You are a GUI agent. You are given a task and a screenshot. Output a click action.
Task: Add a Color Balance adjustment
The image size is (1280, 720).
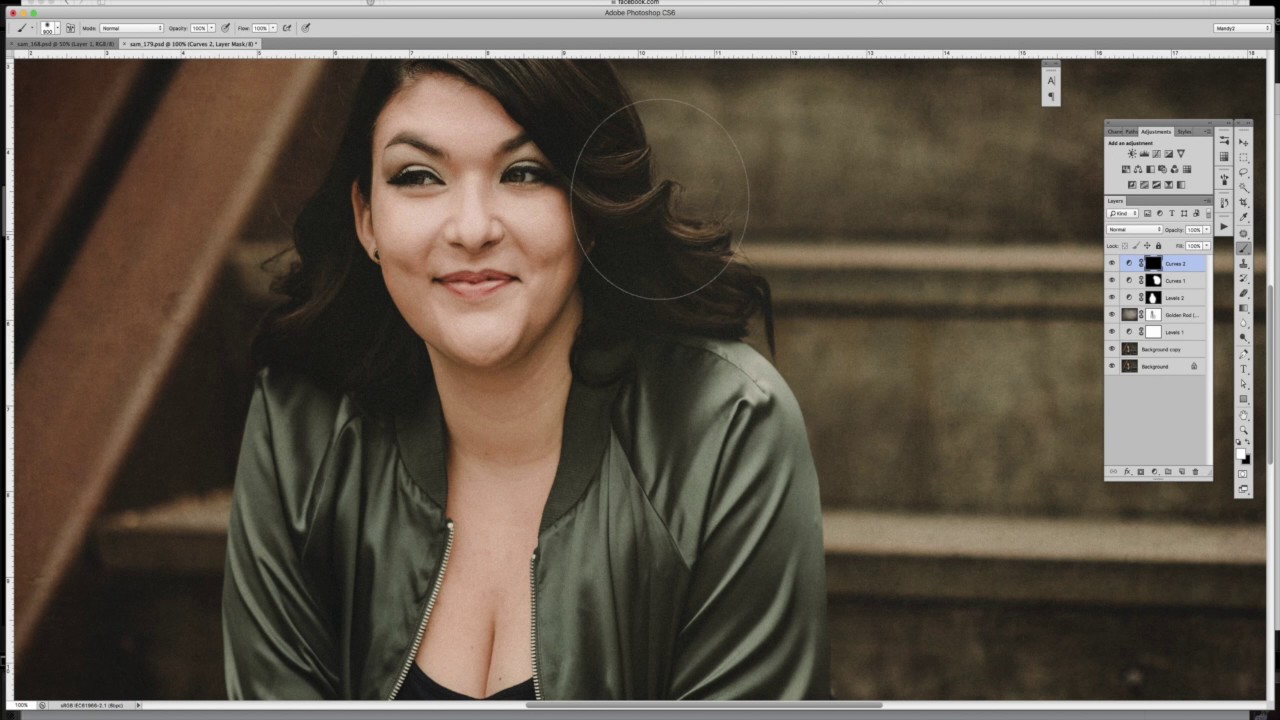(x=1138, y=169)
